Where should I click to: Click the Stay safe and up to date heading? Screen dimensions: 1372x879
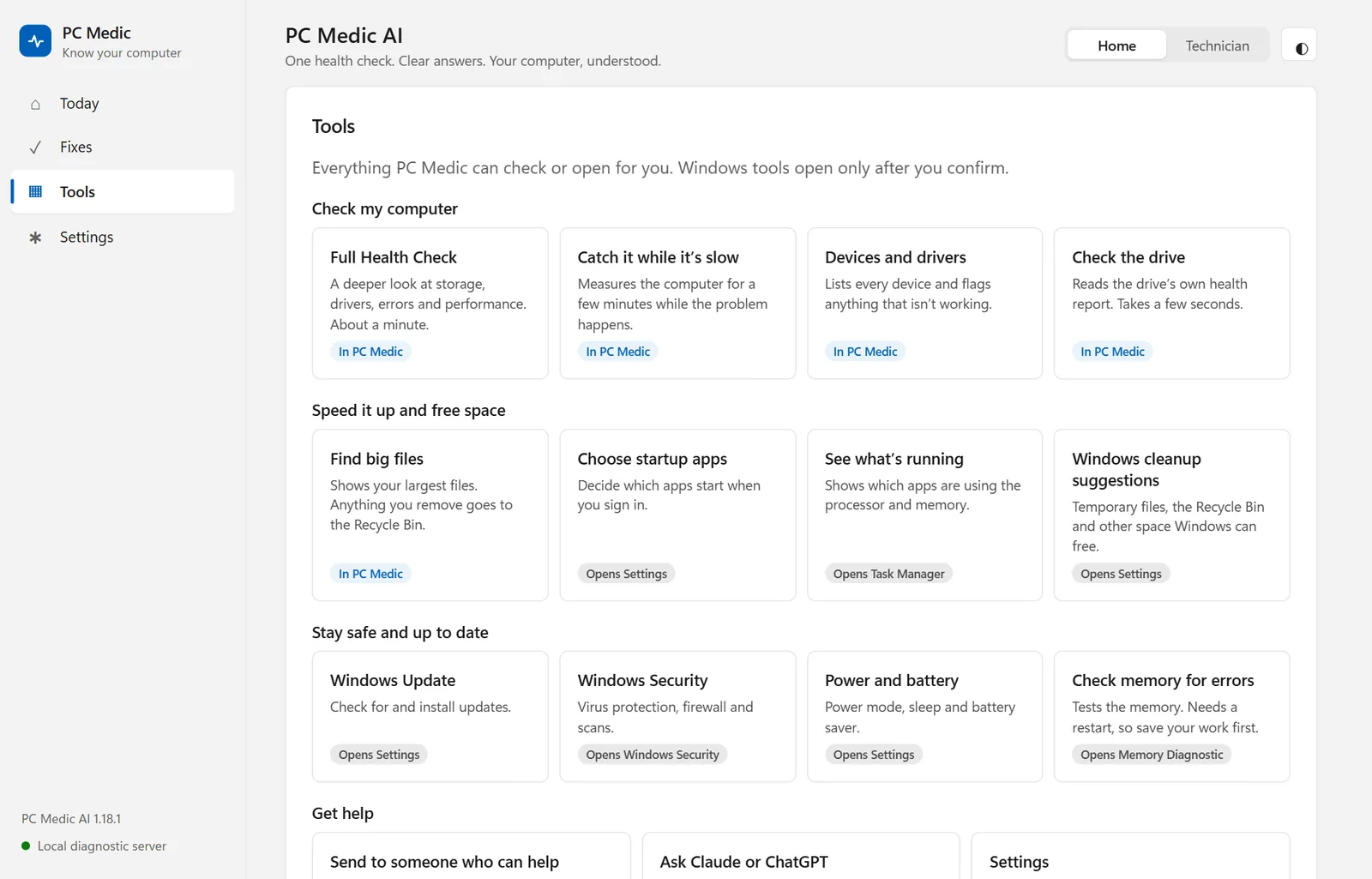tap(400, 633)
